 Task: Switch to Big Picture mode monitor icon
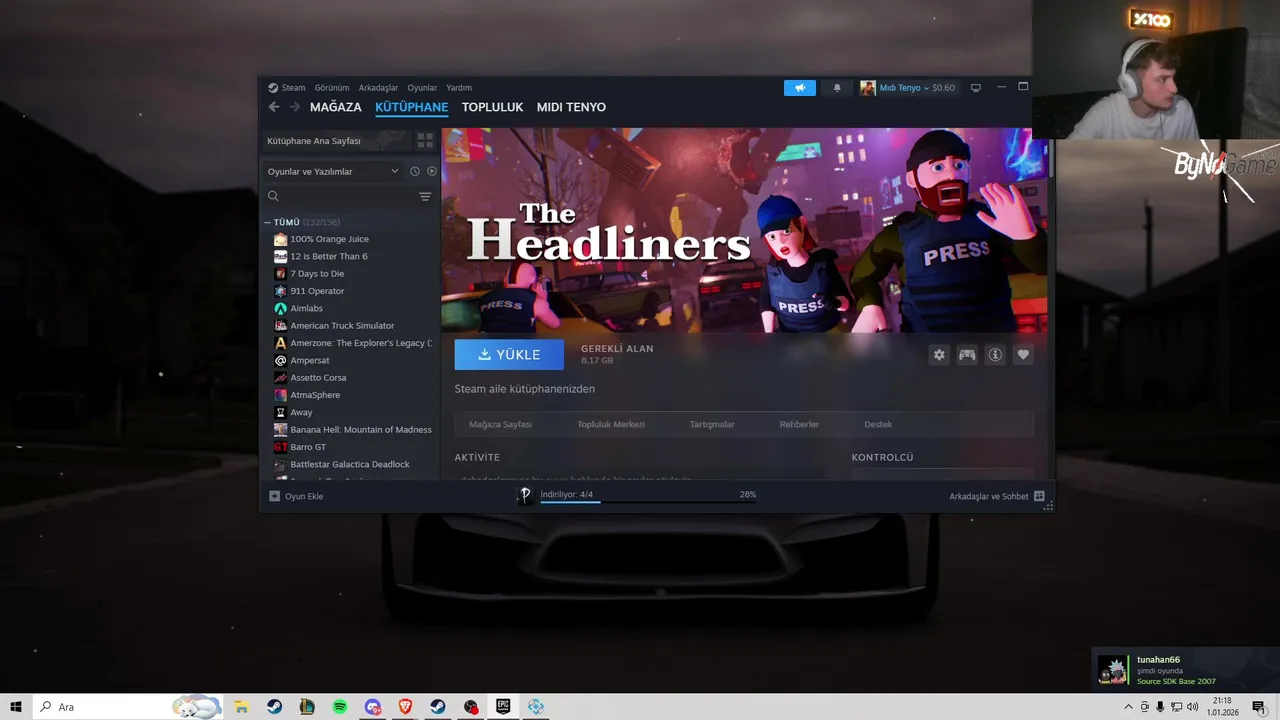976,88
